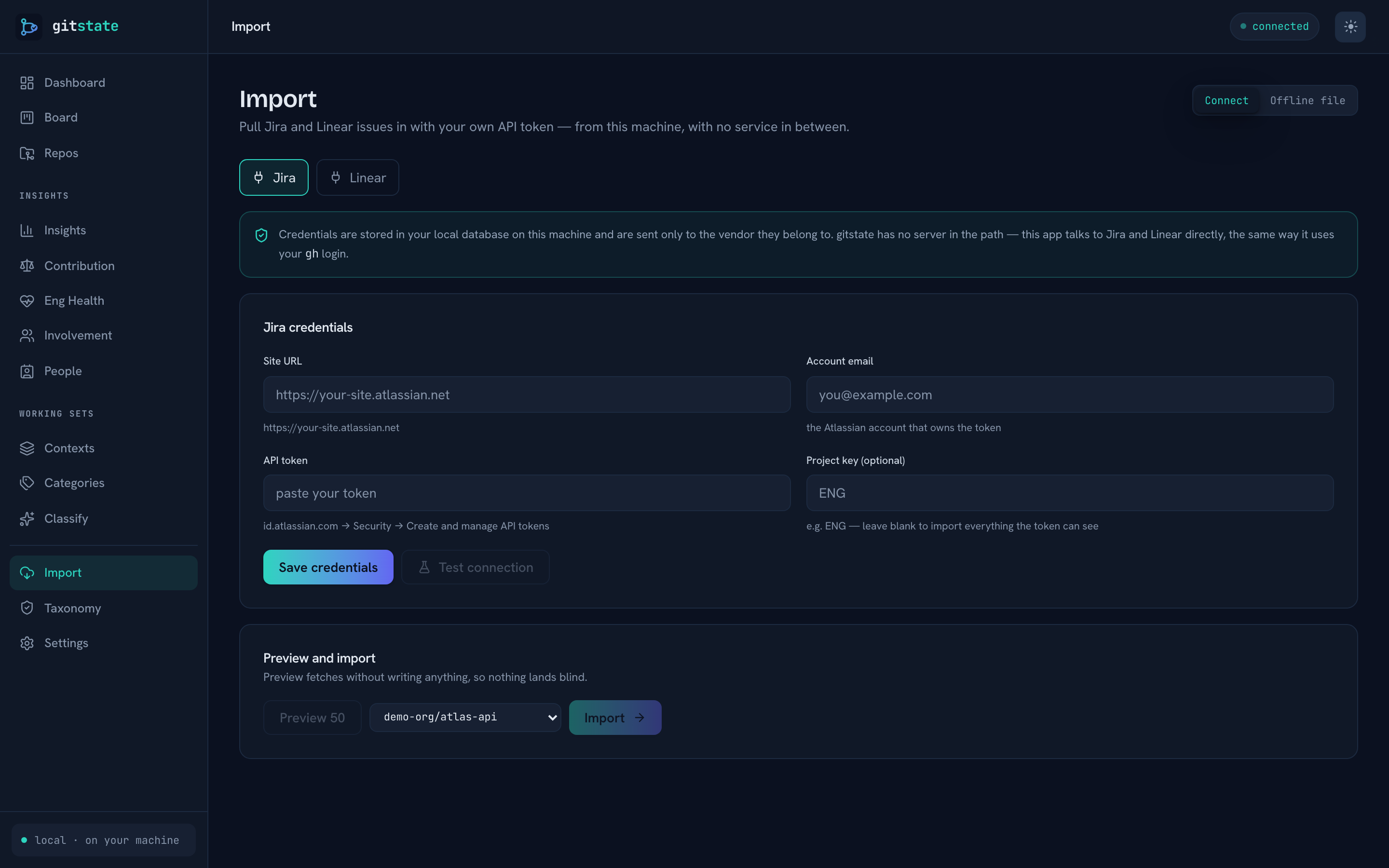Click the shield icon in credentials notice
The width and height of the screenshot is (1389, 868).
pos(261,235)
